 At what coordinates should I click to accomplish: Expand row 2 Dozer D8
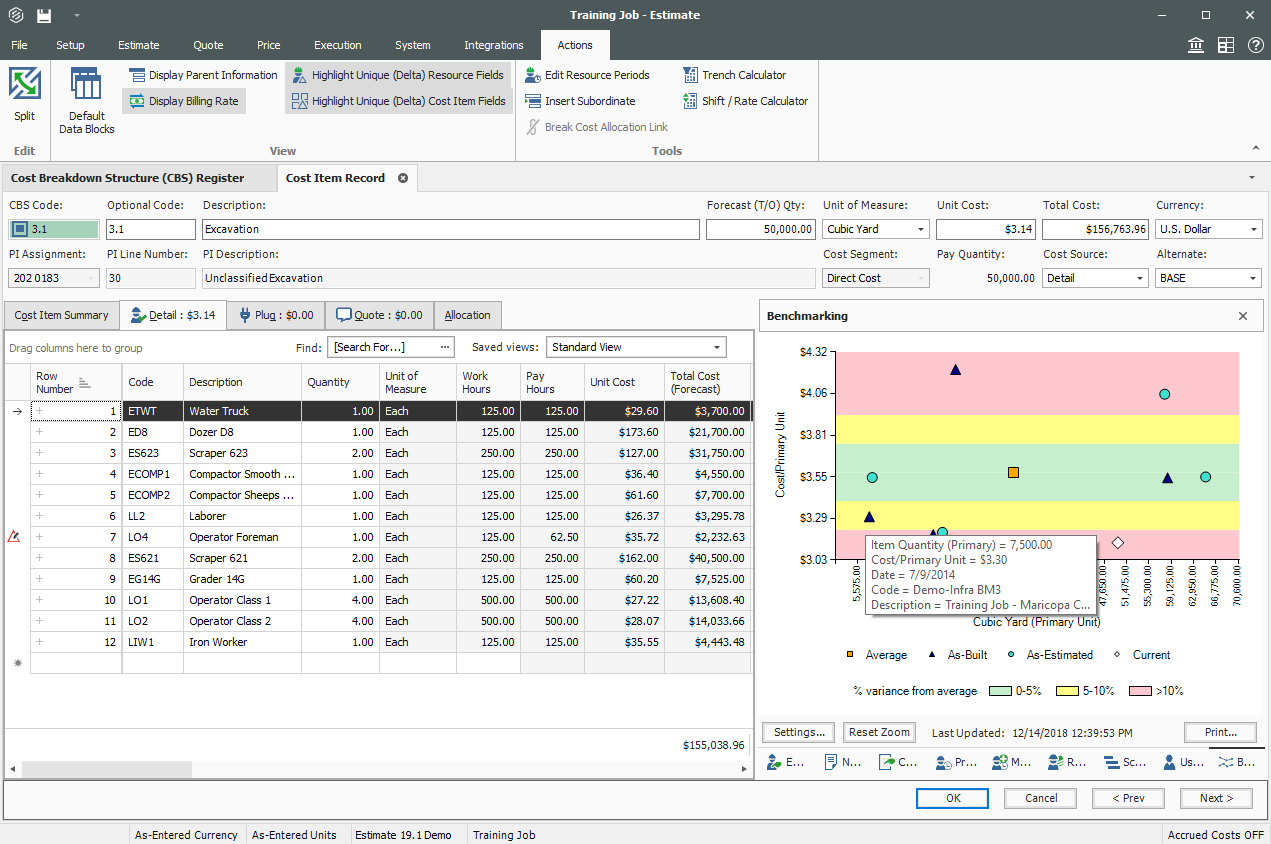coord(40,432)
